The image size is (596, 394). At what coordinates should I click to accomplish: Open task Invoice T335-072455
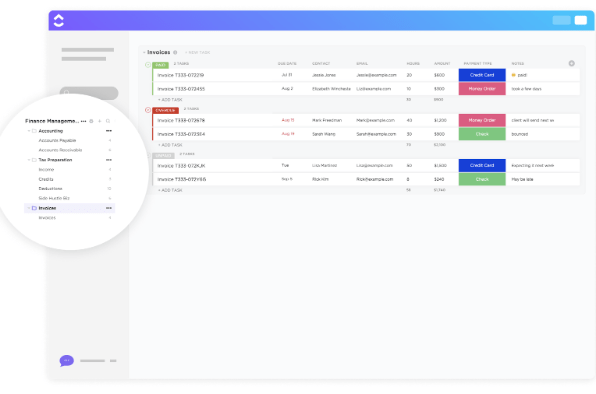(x=181, y=89)
